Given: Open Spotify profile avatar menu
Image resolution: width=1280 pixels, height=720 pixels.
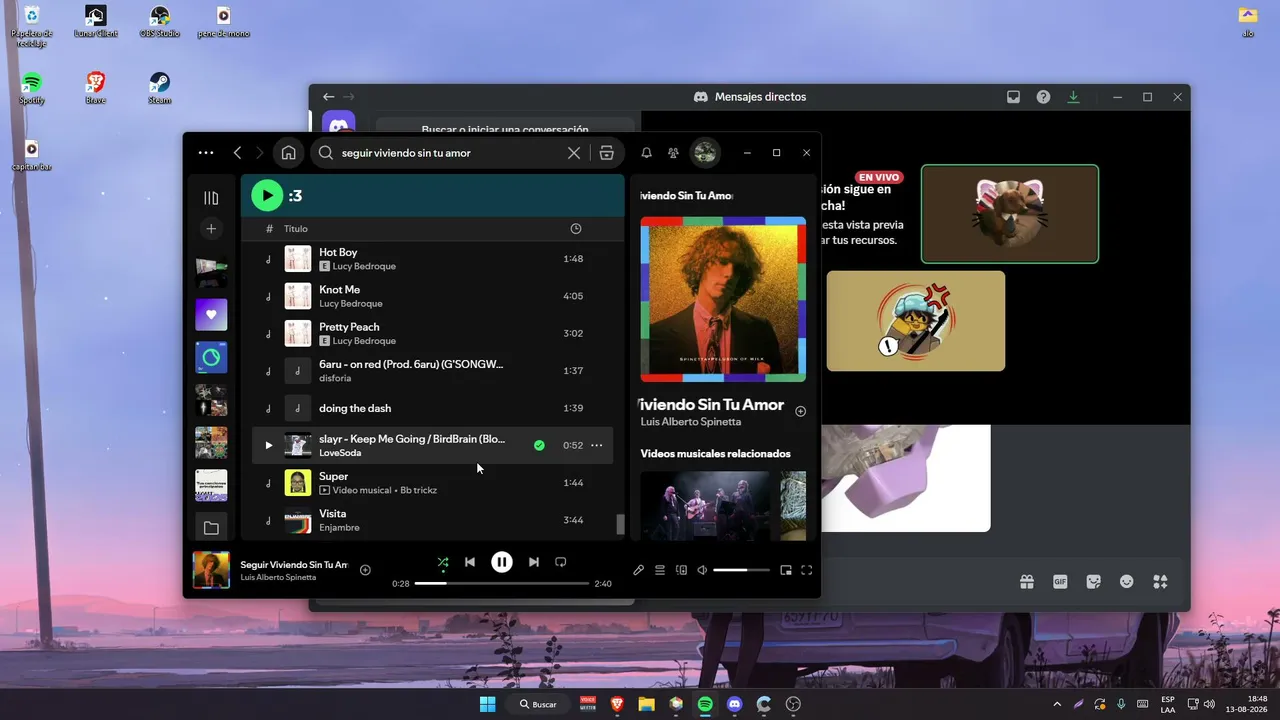Looking at the screenshot, I should 705,153.
